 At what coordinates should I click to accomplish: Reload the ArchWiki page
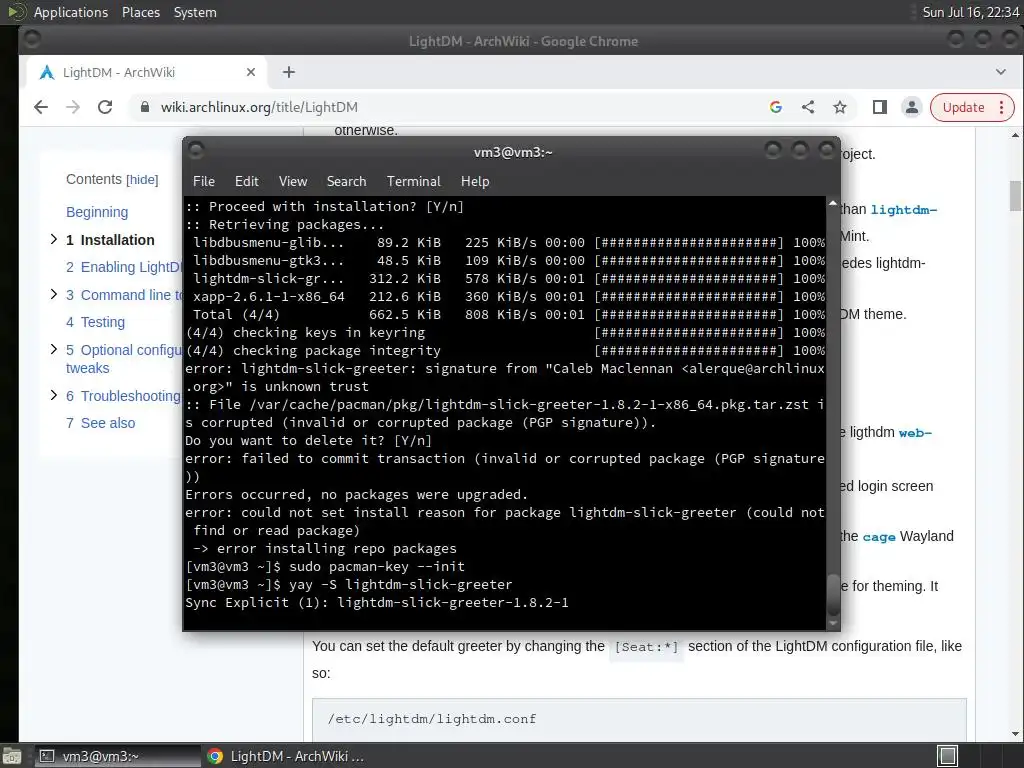coord(105,107)
